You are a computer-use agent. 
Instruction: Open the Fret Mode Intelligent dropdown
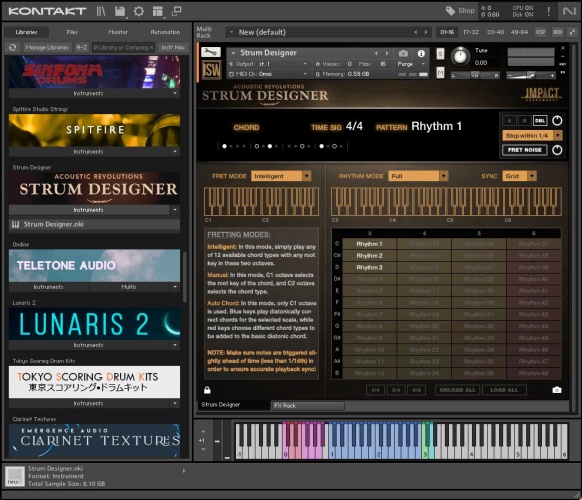281,176
